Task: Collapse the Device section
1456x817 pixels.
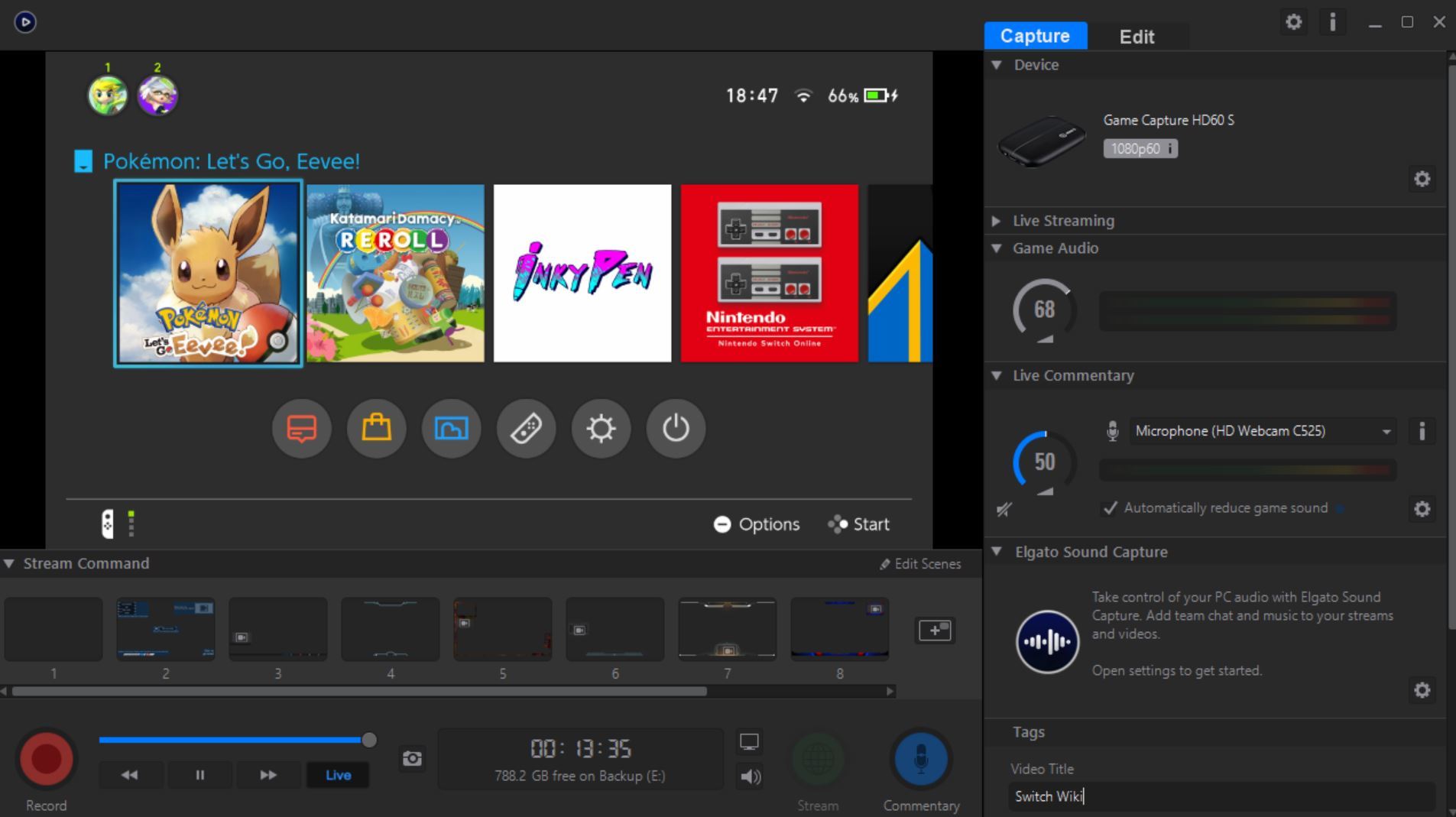Action: 997,65
